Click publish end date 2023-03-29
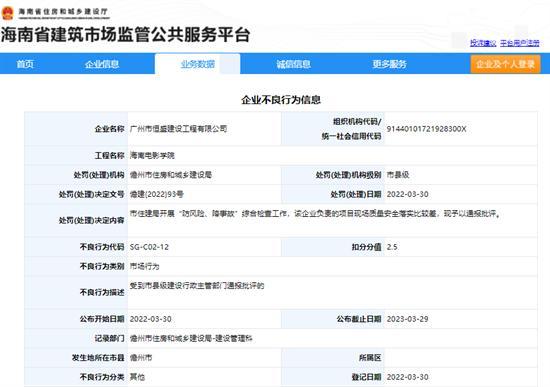Screen dimensions: 550x387 408,319
